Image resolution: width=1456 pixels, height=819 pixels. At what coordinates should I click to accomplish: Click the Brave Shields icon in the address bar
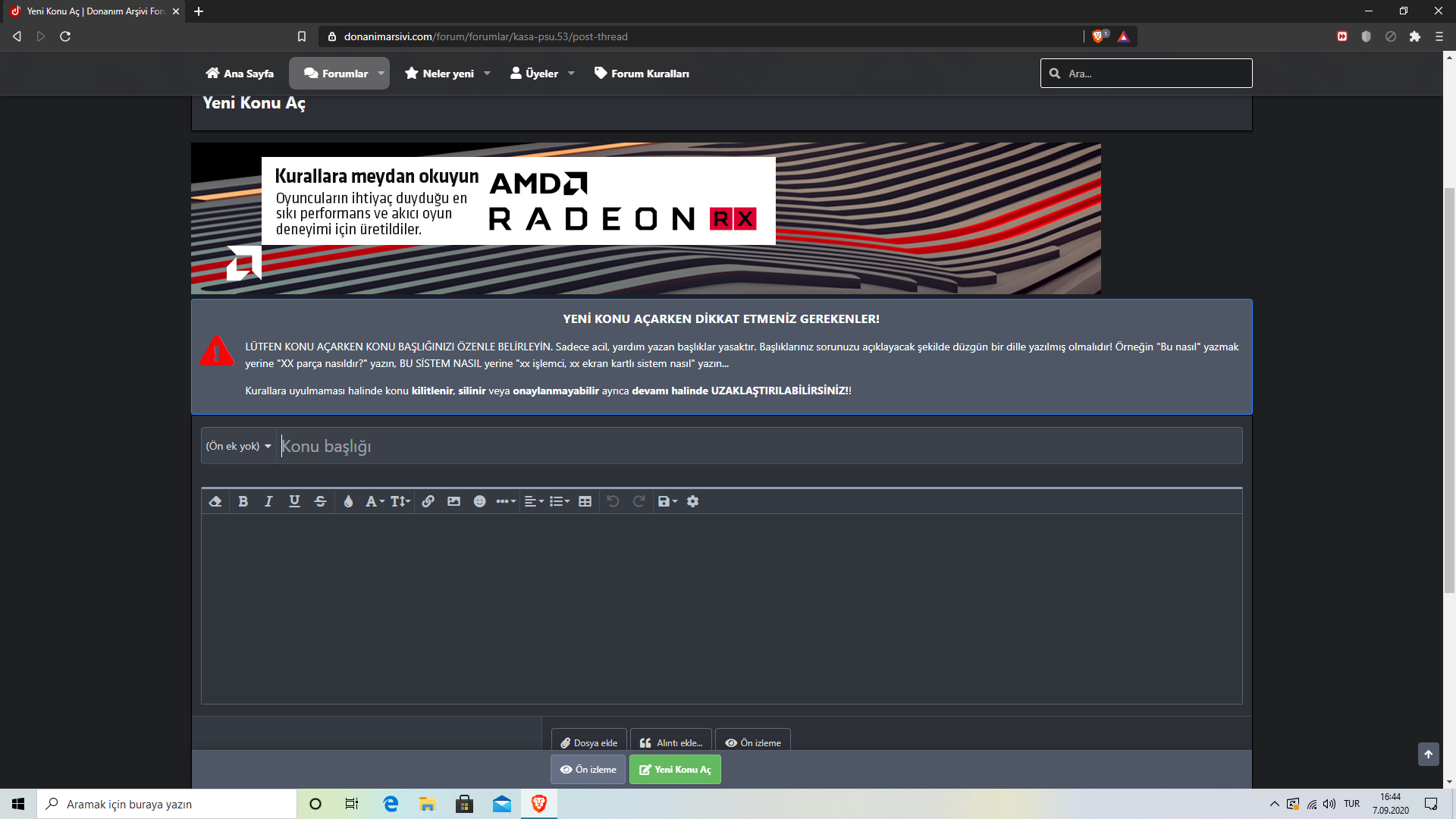1098,36
